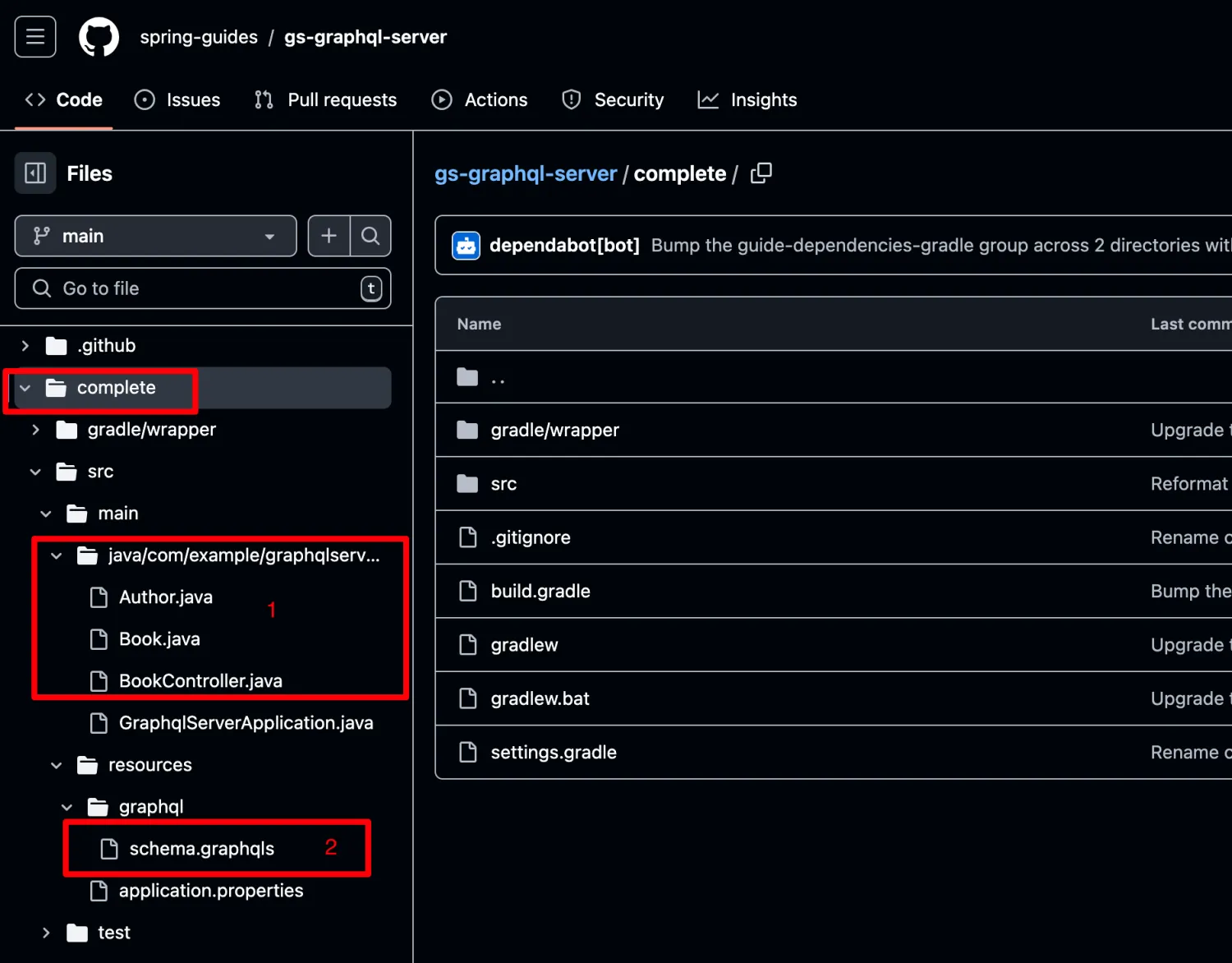
Task: Click the gradlew file icon in the table
Action: [x=468, y=645]
